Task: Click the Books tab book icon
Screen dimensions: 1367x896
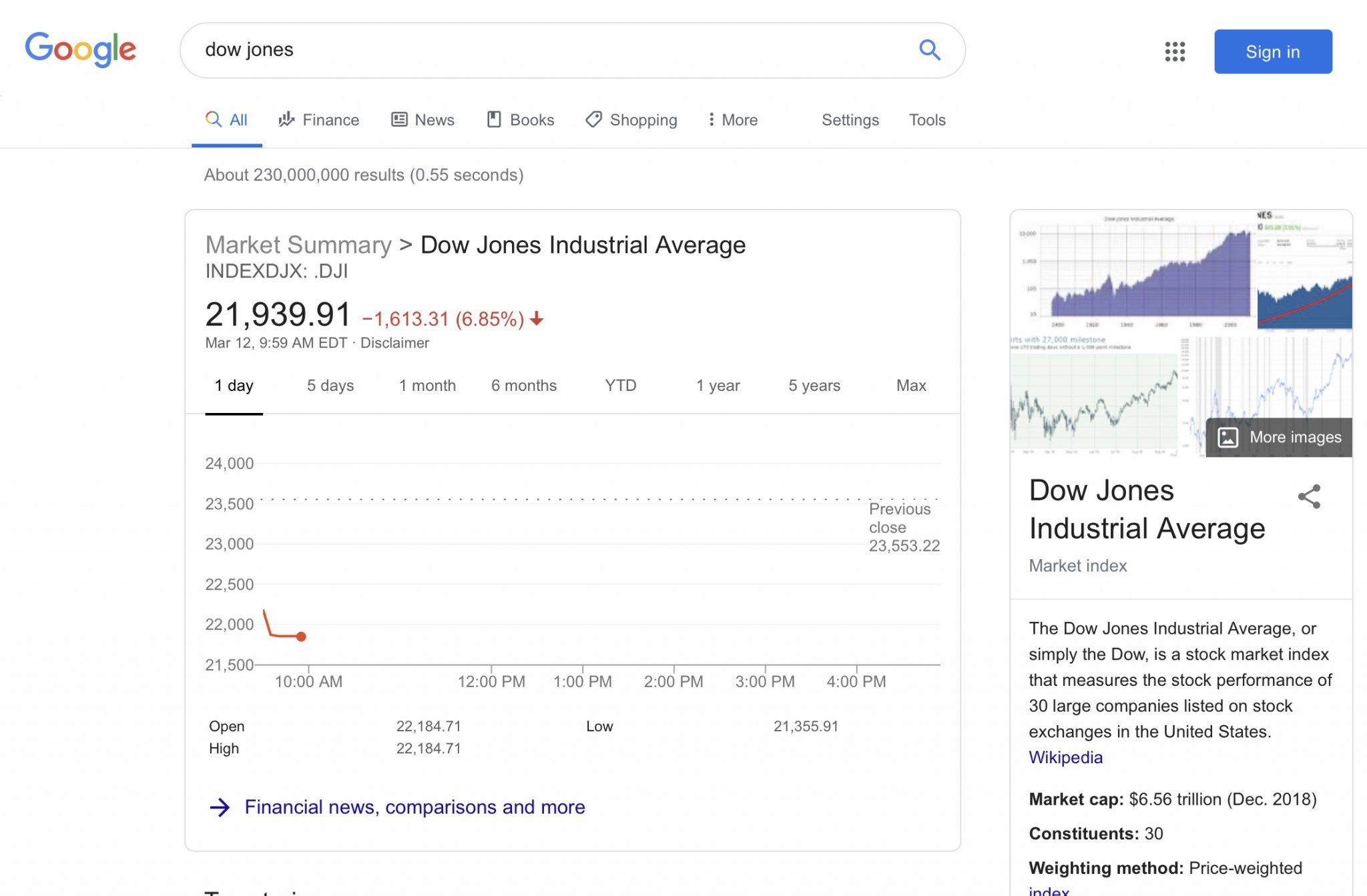Action: [494, 119]
